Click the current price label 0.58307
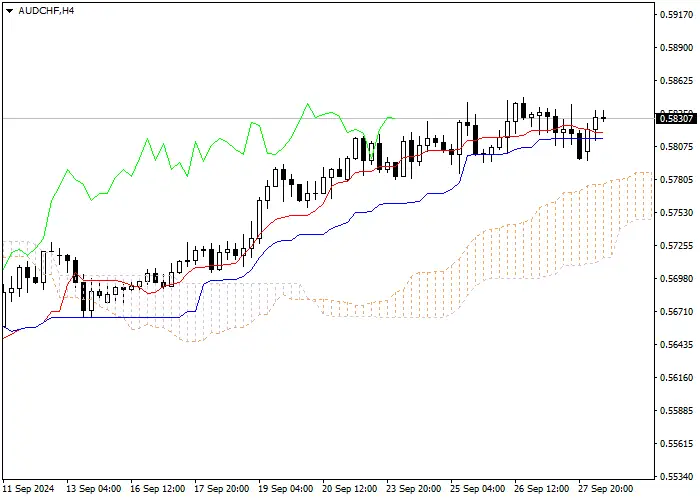 (x=677, y=118)
